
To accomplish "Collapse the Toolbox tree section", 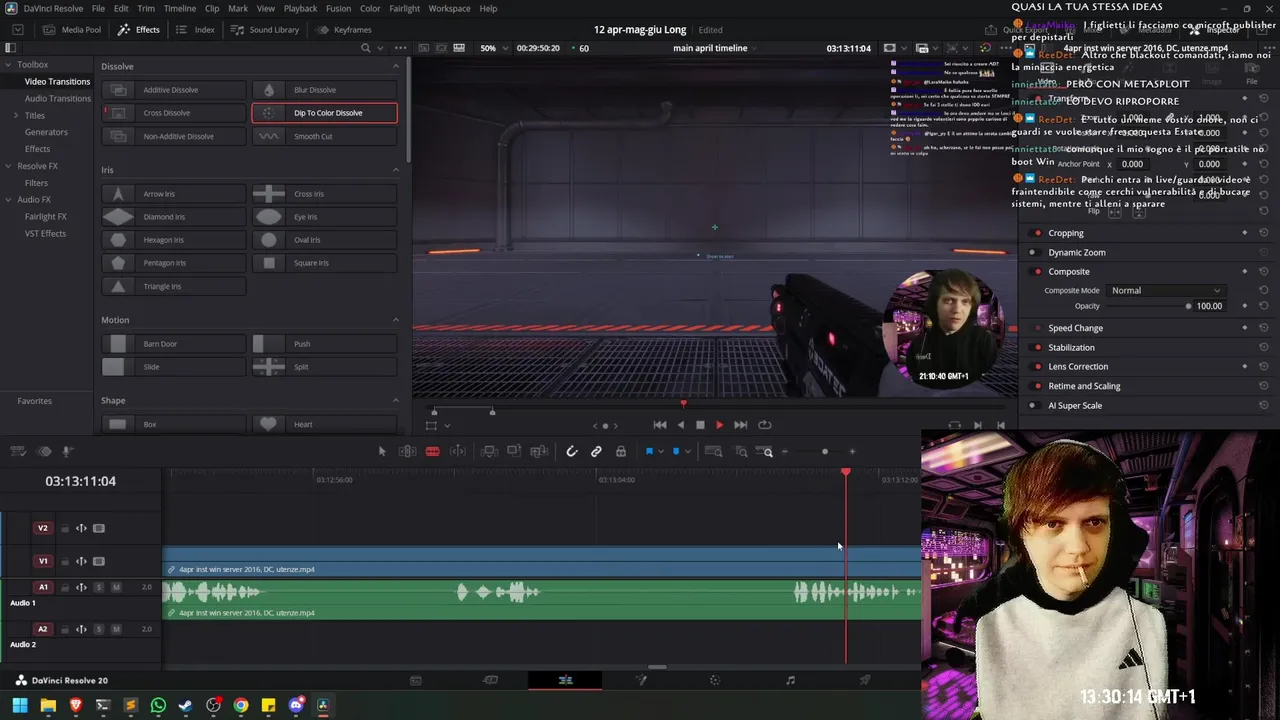I will [x=8, y=64].
